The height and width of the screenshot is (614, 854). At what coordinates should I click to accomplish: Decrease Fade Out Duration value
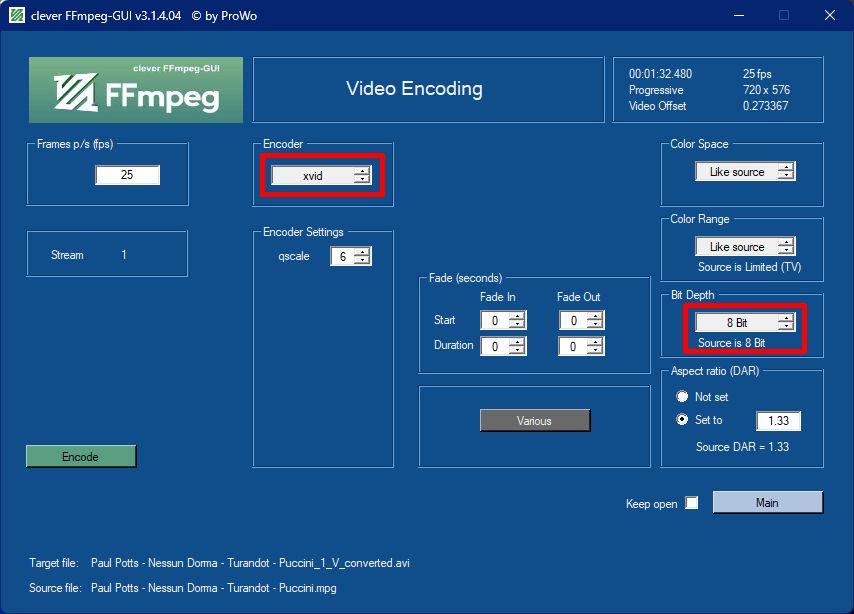[595, 350]
